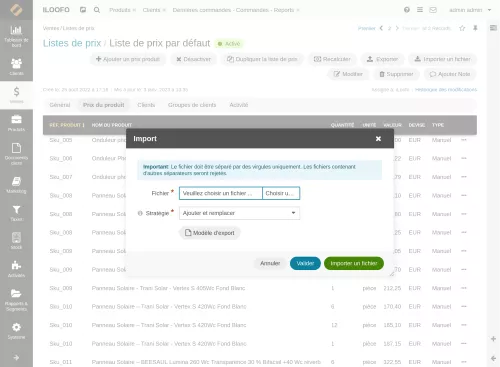Open the Tableaux de bord sidebar icon
The image size is (500, 367).
pyautogui.click(x=16, y=36)
